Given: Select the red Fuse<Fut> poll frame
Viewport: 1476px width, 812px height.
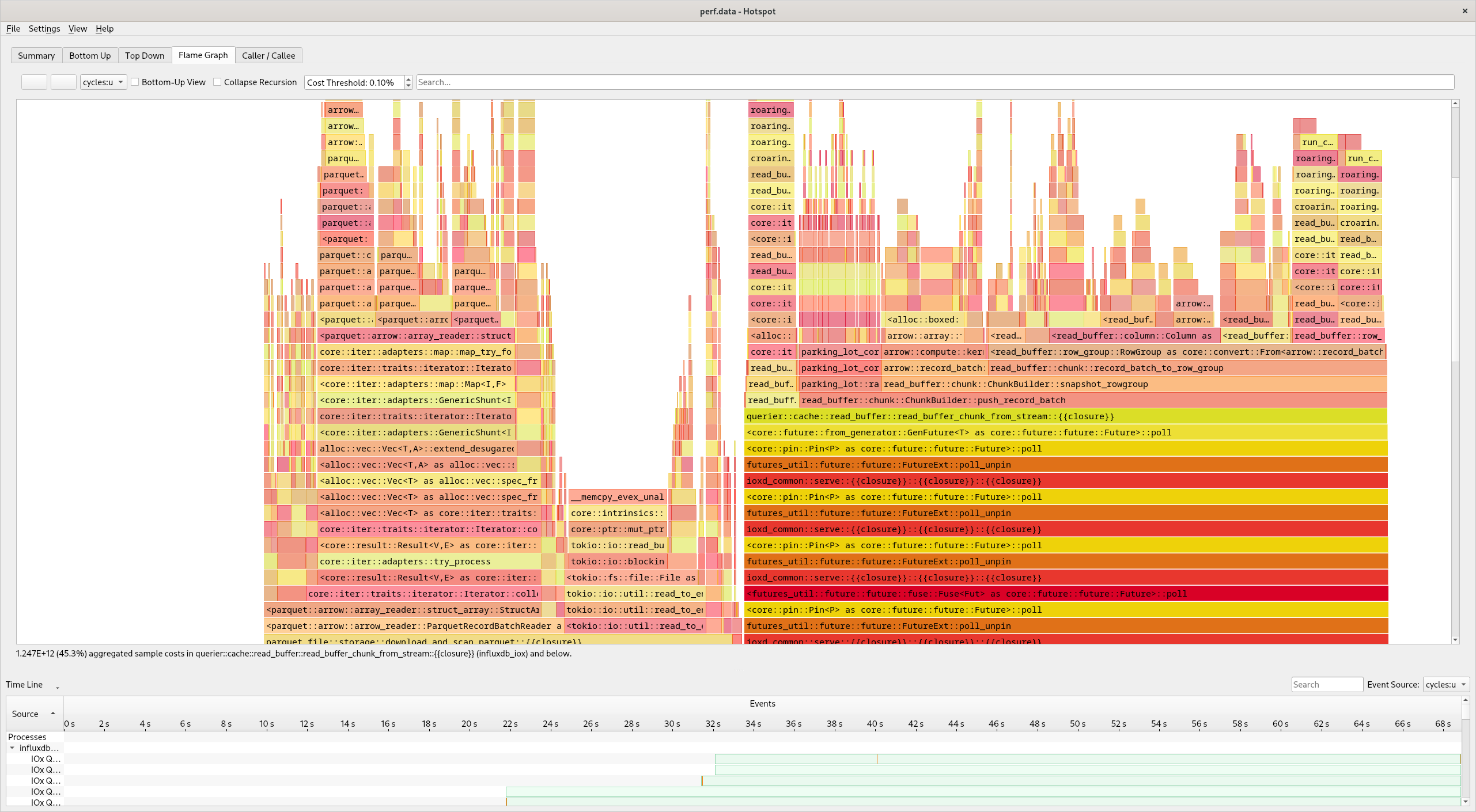Looking at the screenshot, I should point(1066,594).
